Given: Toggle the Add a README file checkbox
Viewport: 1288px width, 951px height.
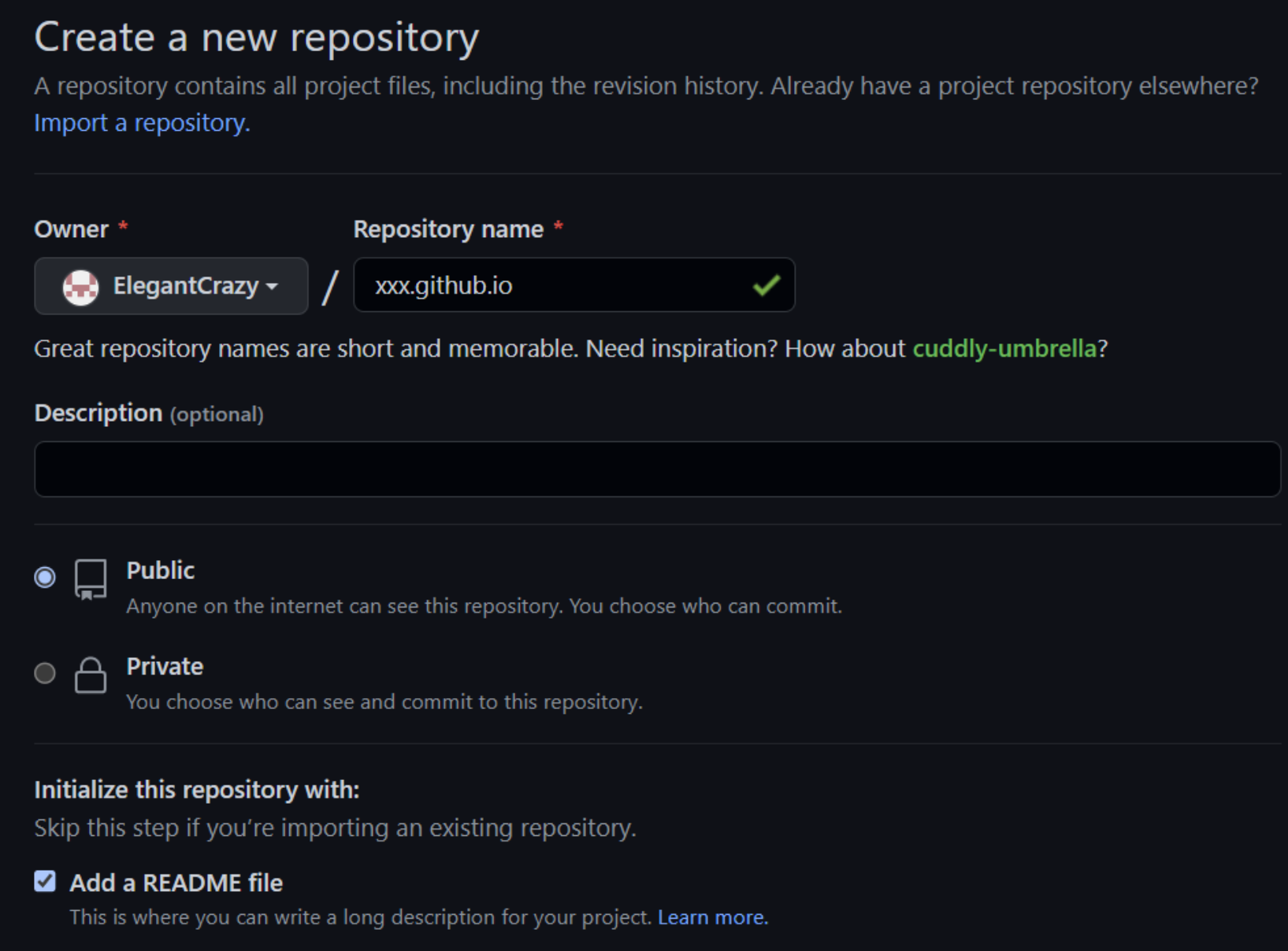Looking at the screenshot, I should click(x=45, y=881).
